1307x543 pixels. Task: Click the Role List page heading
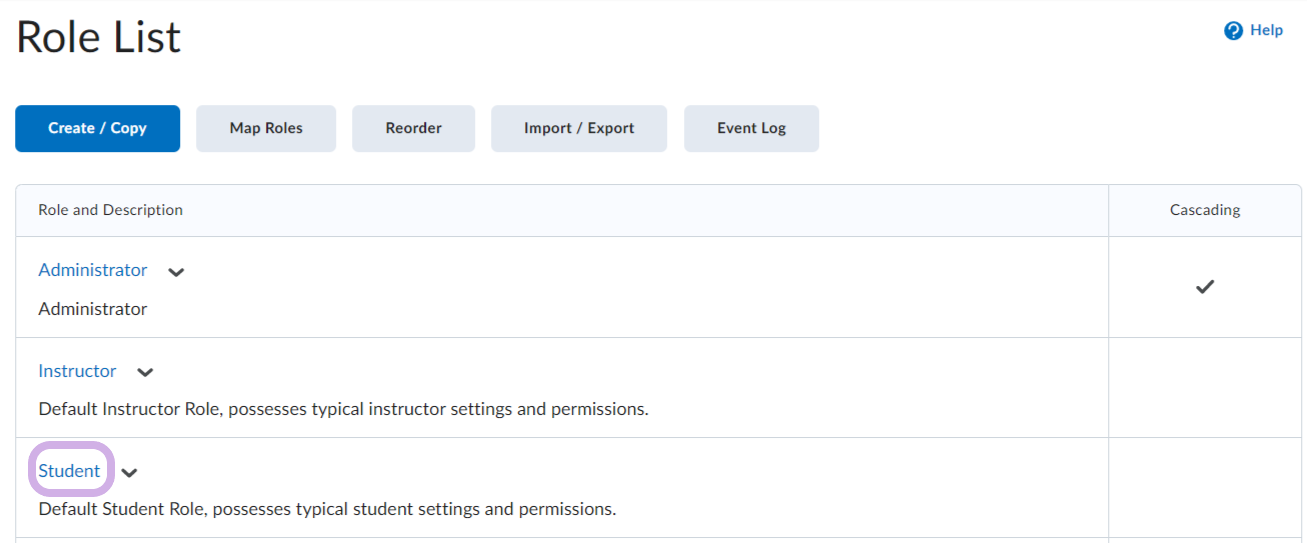coord(99,38)
